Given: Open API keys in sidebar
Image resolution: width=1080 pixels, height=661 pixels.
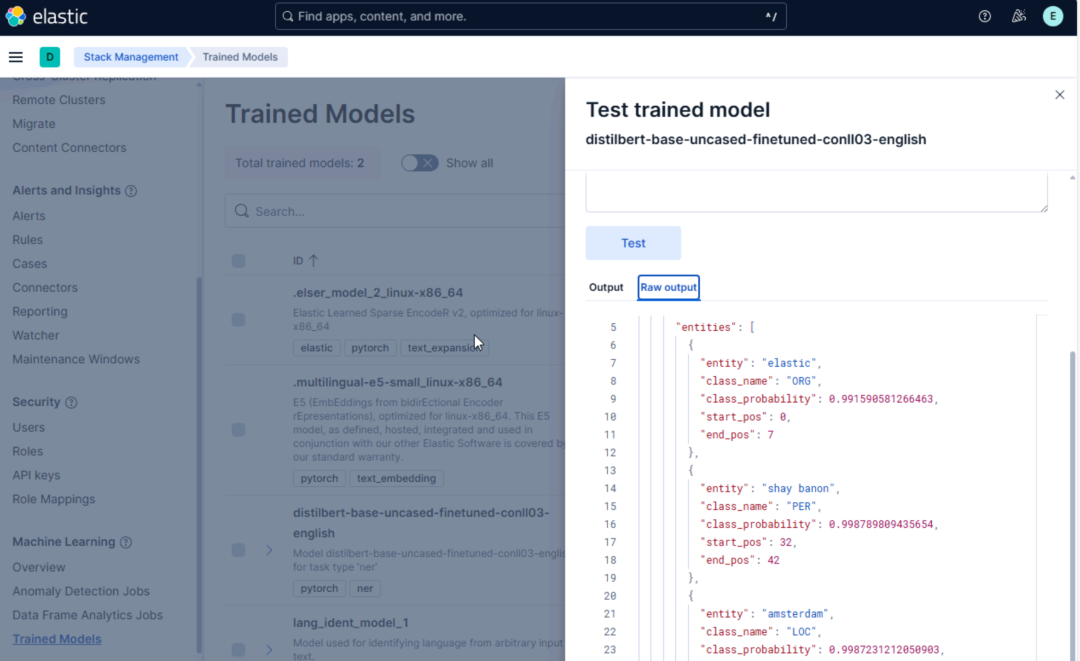Looking at the screenshot, I should pos(37,475).
